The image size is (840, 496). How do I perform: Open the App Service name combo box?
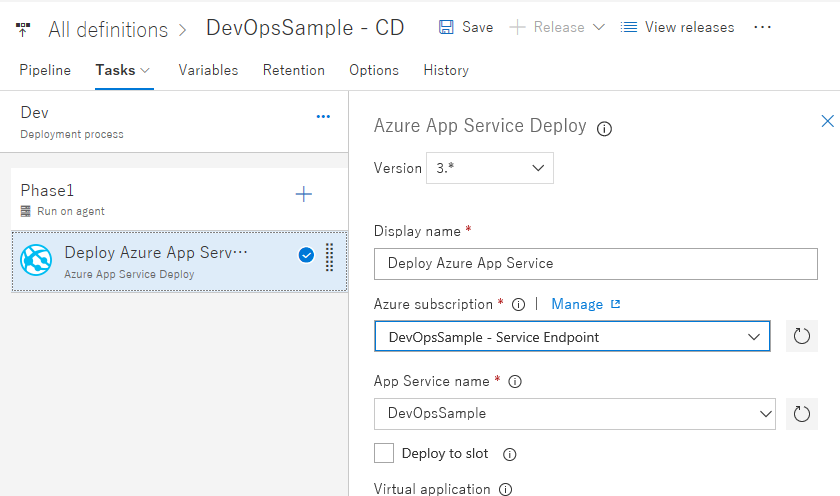pos(575,414)
